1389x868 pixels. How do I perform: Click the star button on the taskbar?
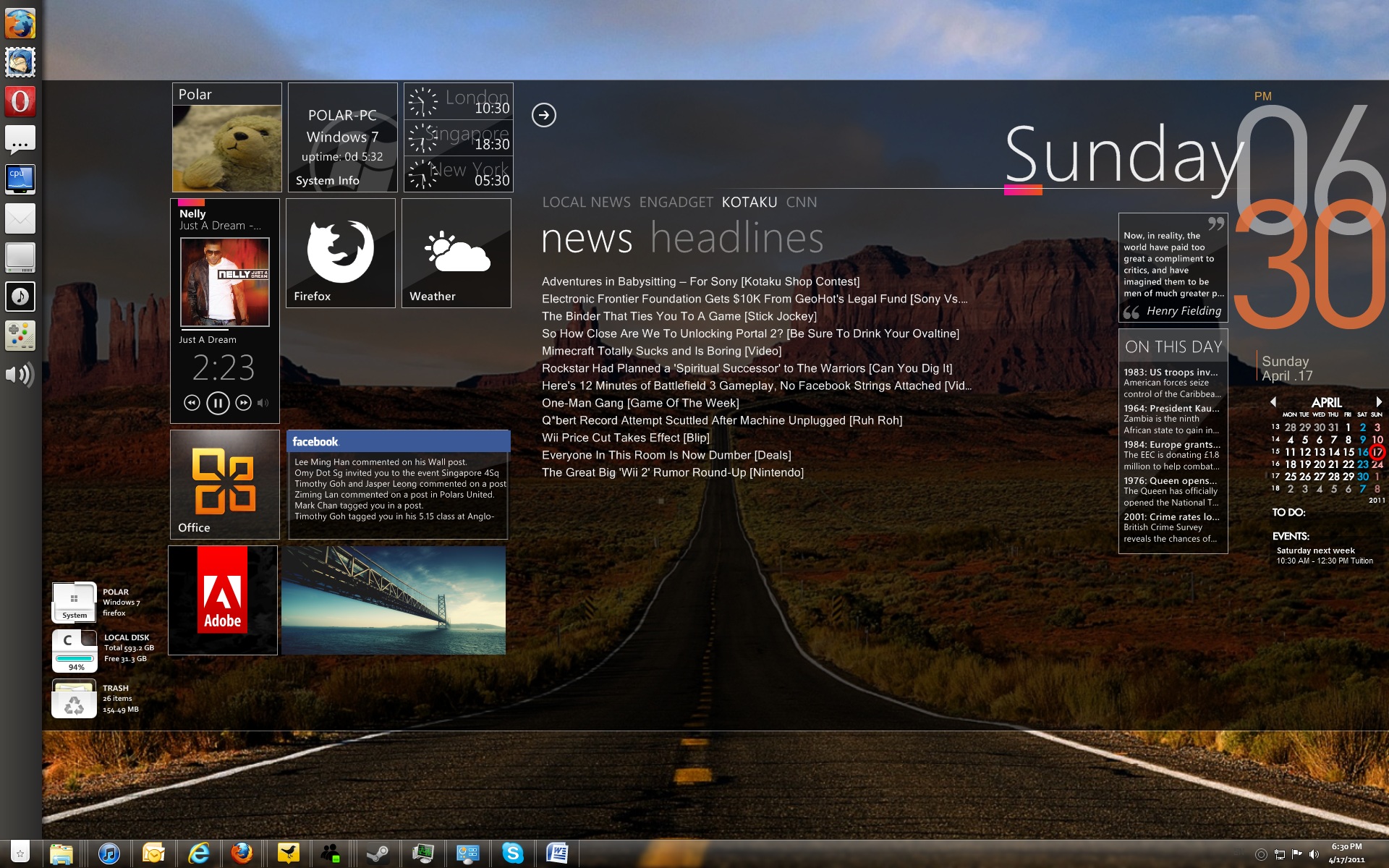[x=20, y=854]
